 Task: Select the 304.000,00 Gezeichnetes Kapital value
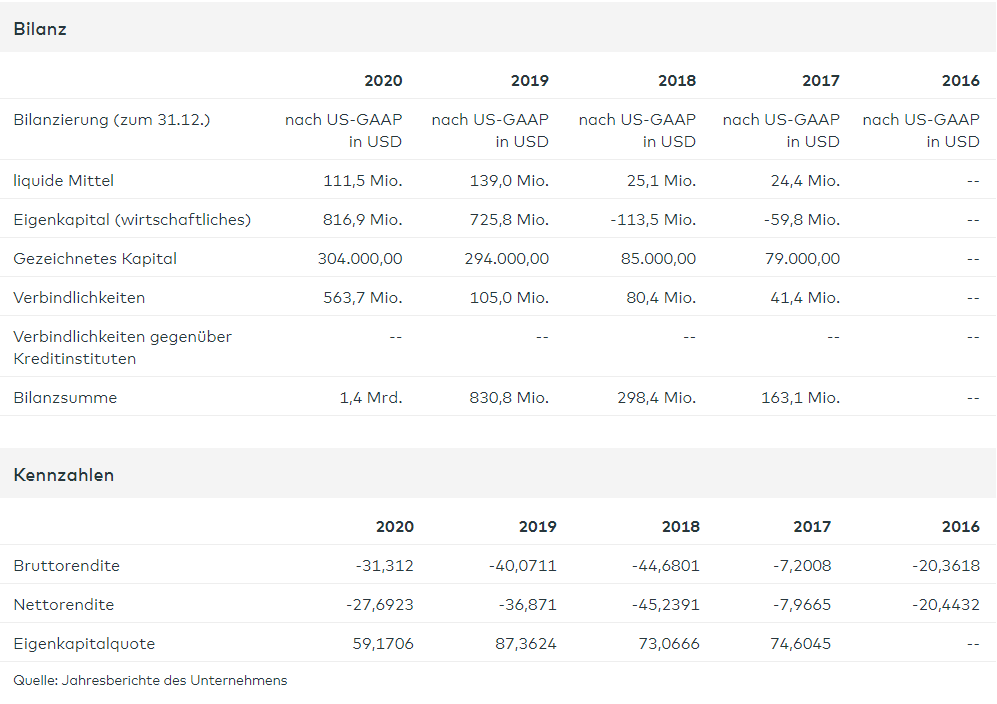pyautogui.click(x=360, y=259)
